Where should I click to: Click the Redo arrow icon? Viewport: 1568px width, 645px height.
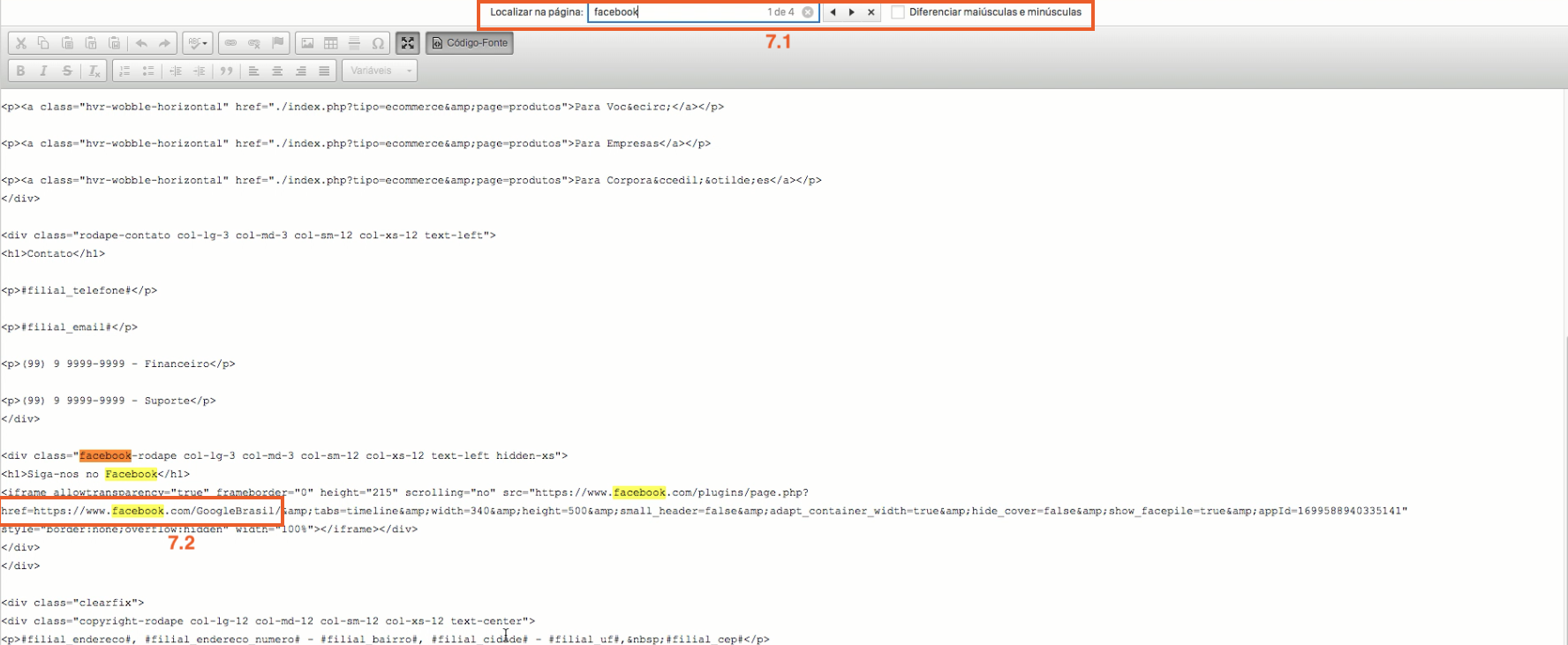coord(164,43)
